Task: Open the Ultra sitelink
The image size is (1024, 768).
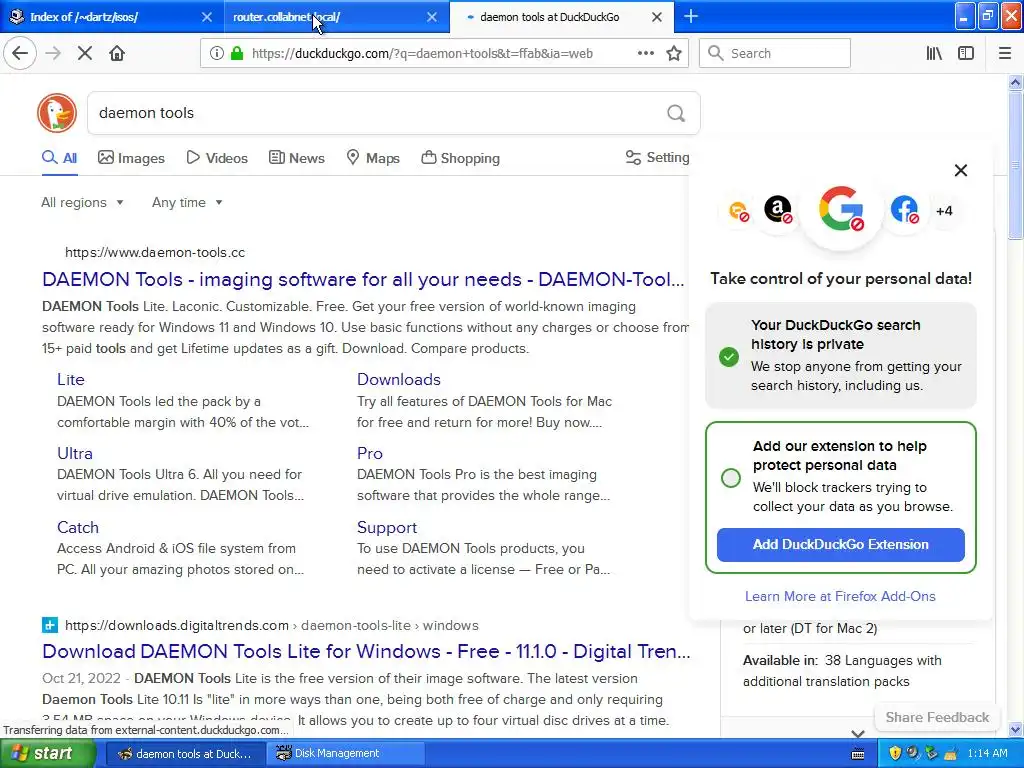Action: (74, 453)
